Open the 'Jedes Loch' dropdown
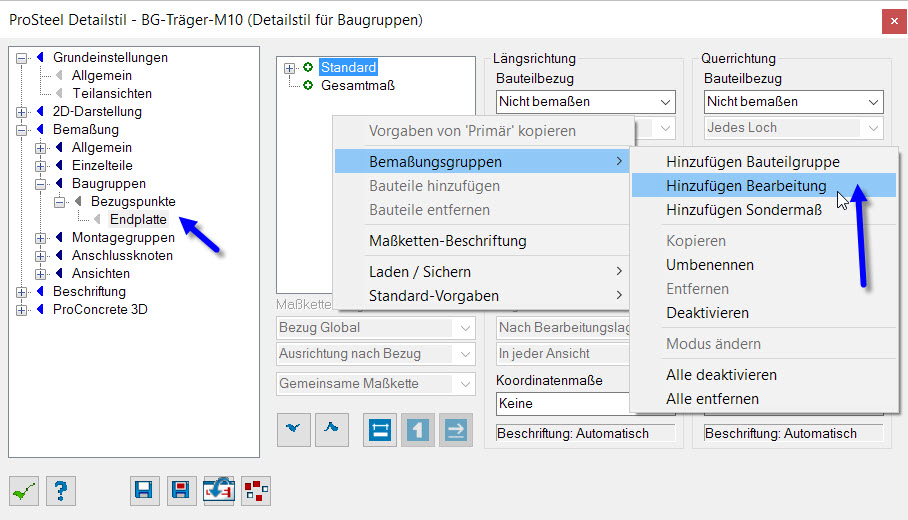Image resolution: width=908 pixels, height=520 pixels. click(793, 128)
